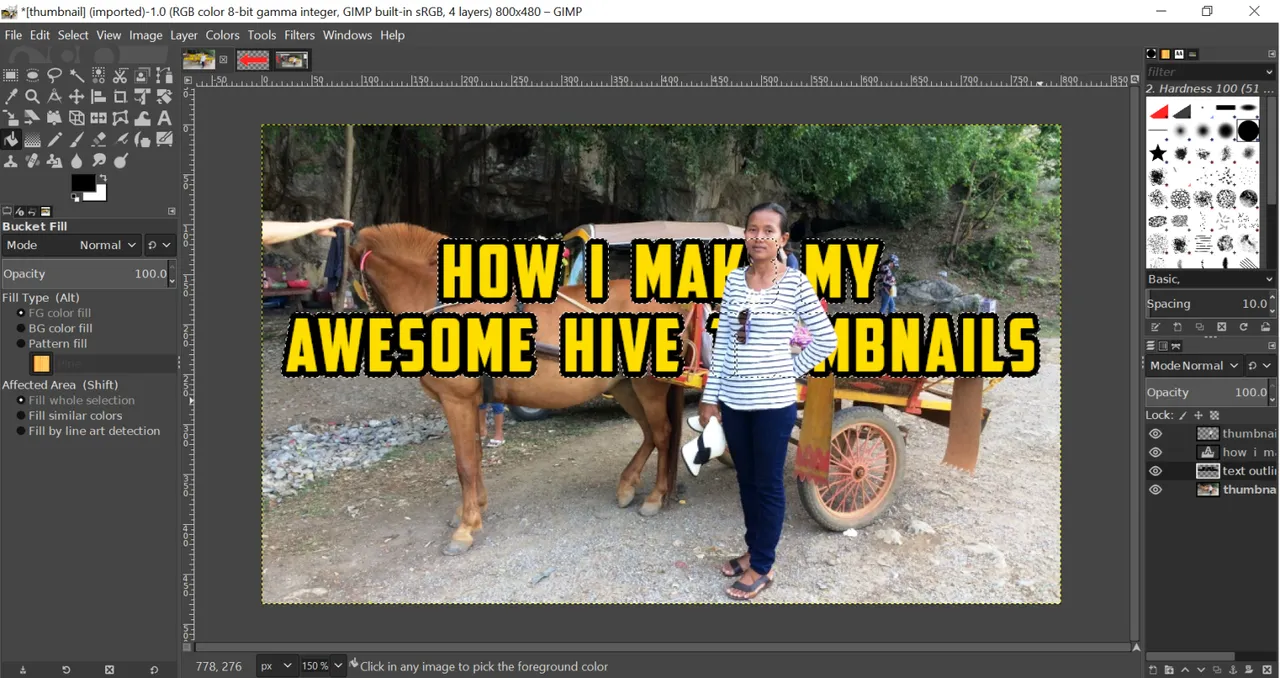Select the Smudge tool
Screen dimensions: 1280x678
point(99,161)
